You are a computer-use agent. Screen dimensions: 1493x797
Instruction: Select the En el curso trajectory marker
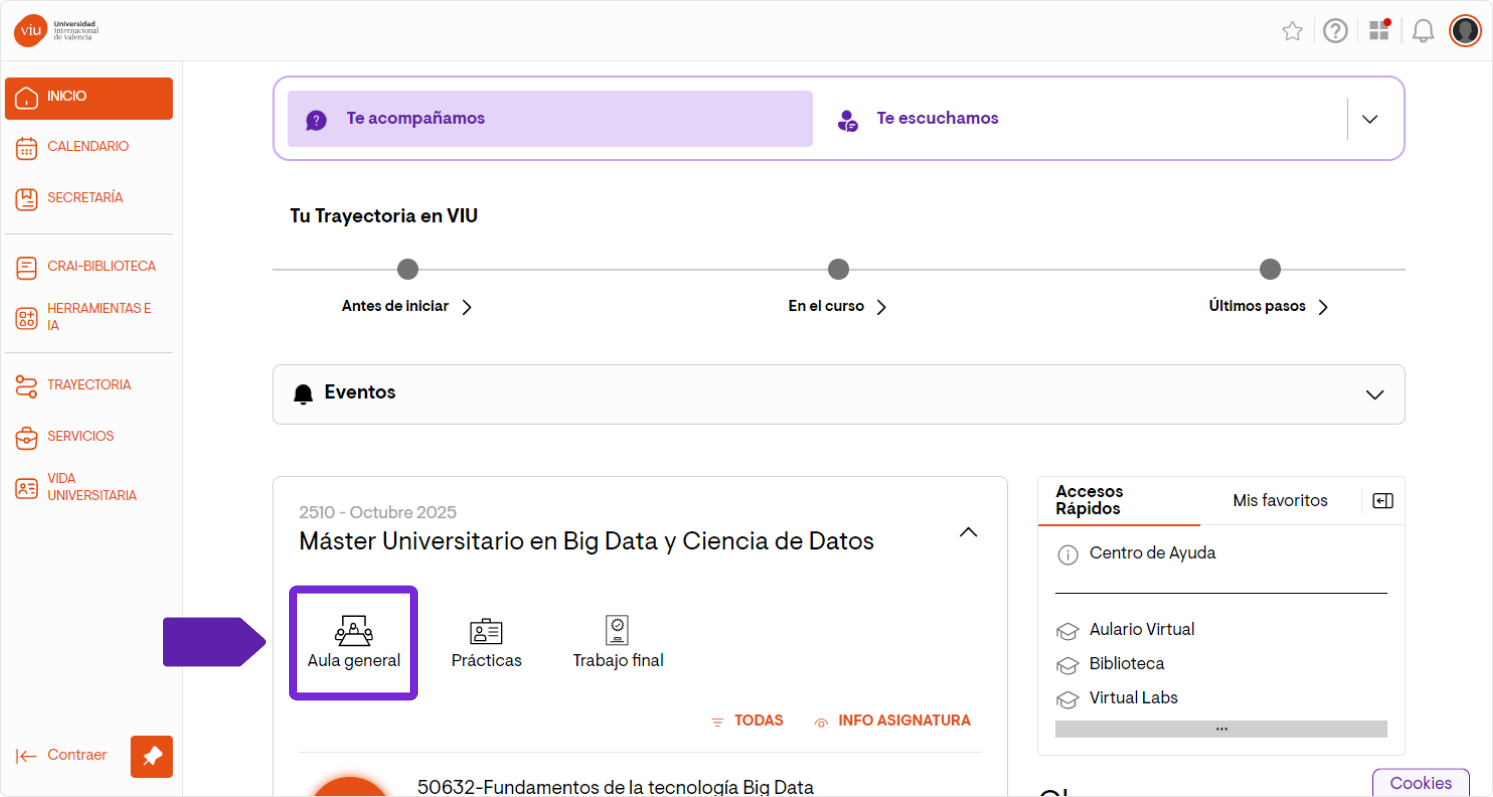838,269
